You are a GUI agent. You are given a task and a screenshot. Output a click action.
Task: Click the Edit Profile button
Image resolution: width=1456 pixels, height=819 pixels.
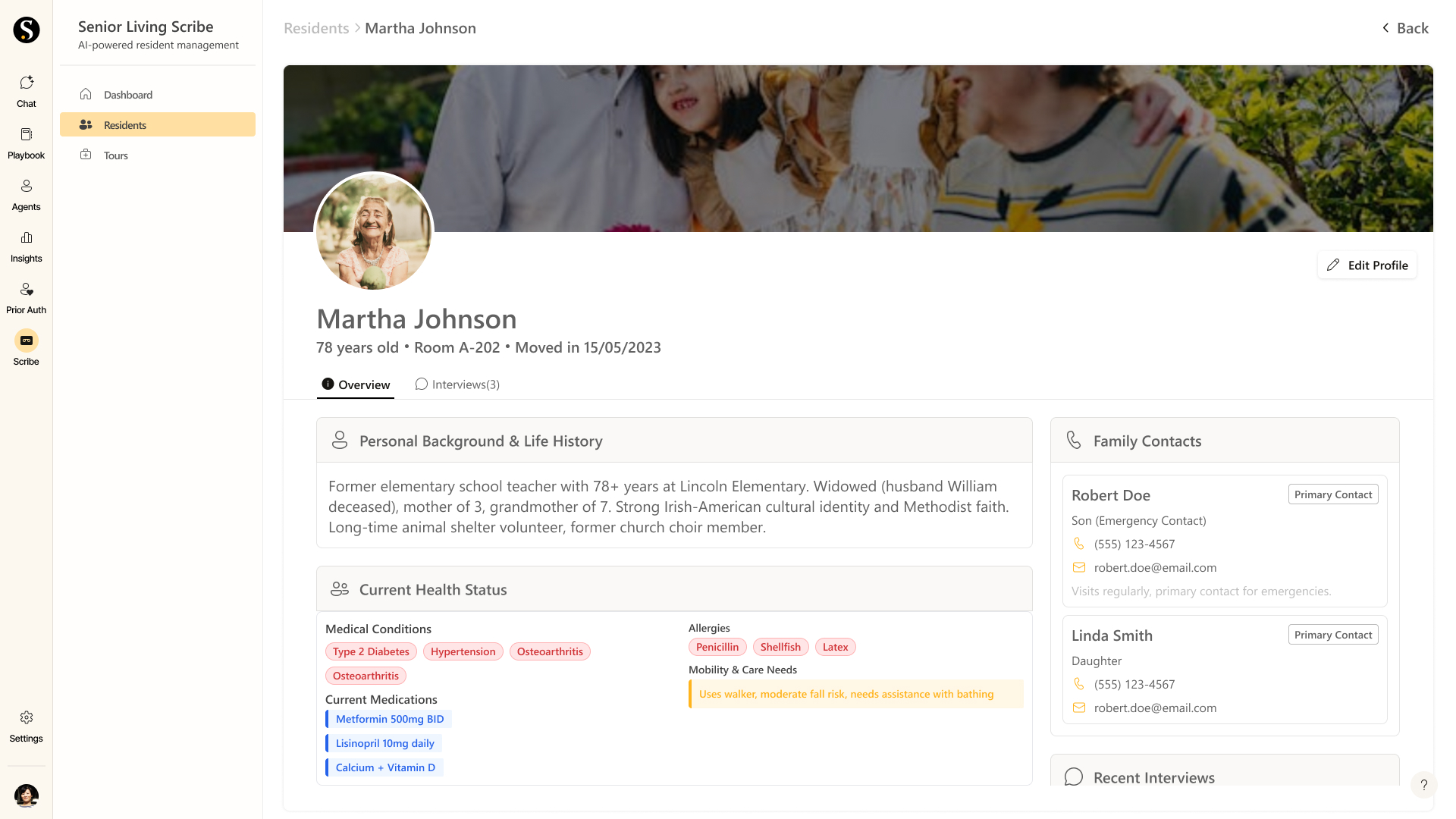pos(1367,265)
